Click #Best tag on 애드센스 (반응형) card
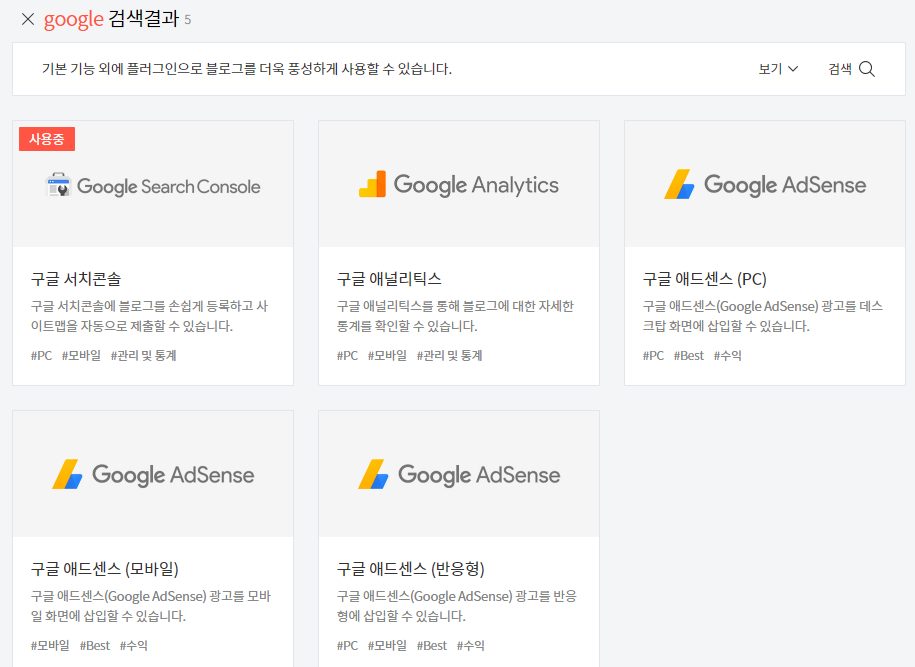915x667 pixels. [x=432, y=645]
